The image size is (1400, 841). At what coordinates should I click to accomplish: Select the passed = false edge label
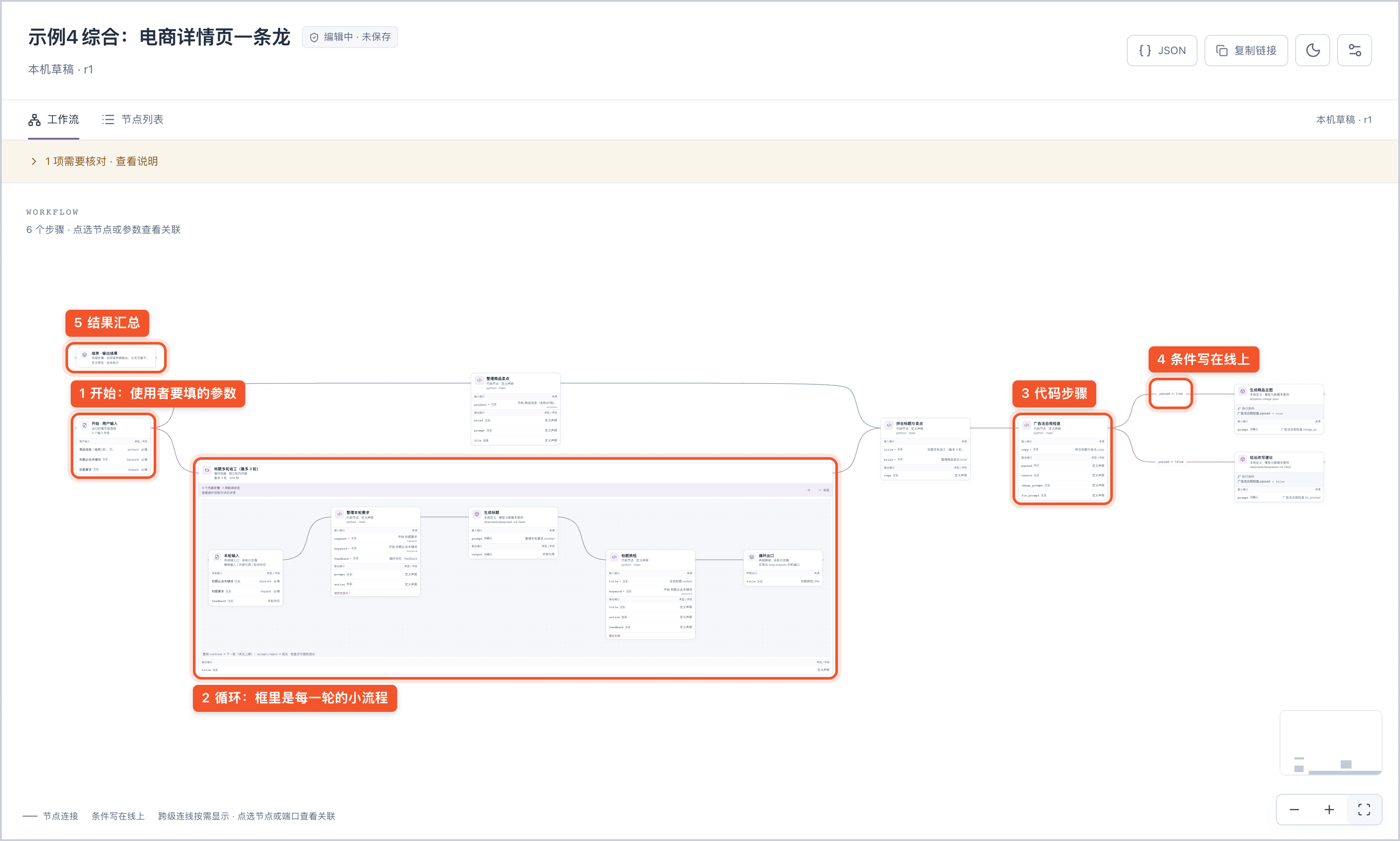(x=1170, y=462)
